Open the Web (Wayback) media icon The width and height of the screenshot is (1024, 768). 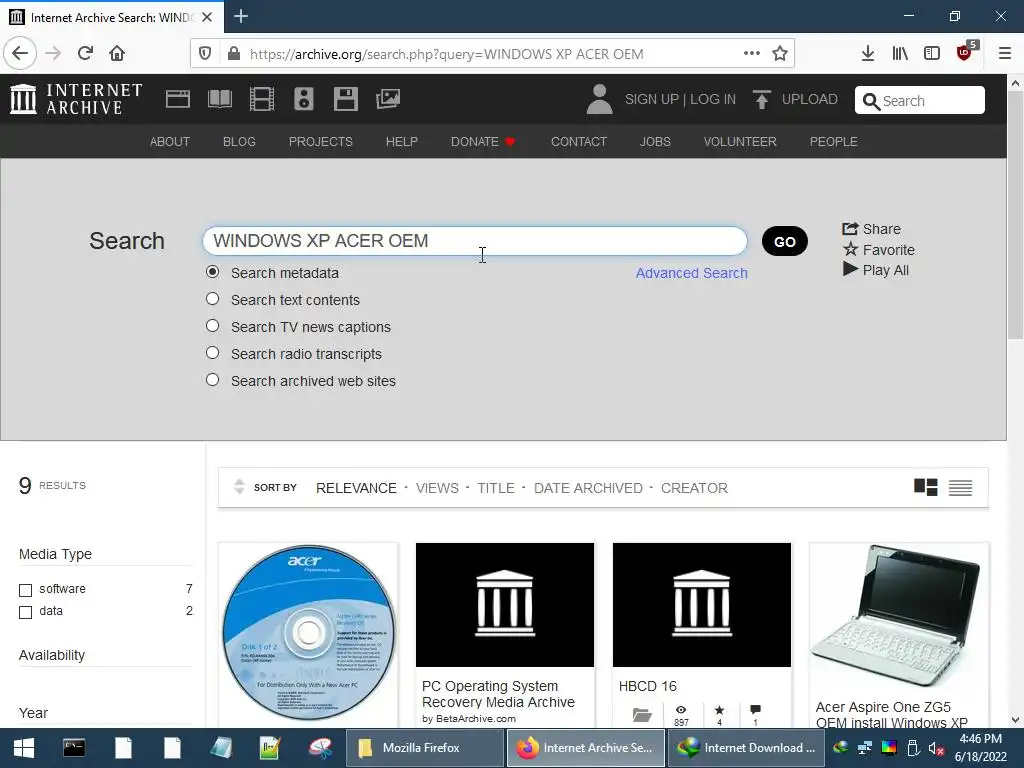(x=178, y=99)
